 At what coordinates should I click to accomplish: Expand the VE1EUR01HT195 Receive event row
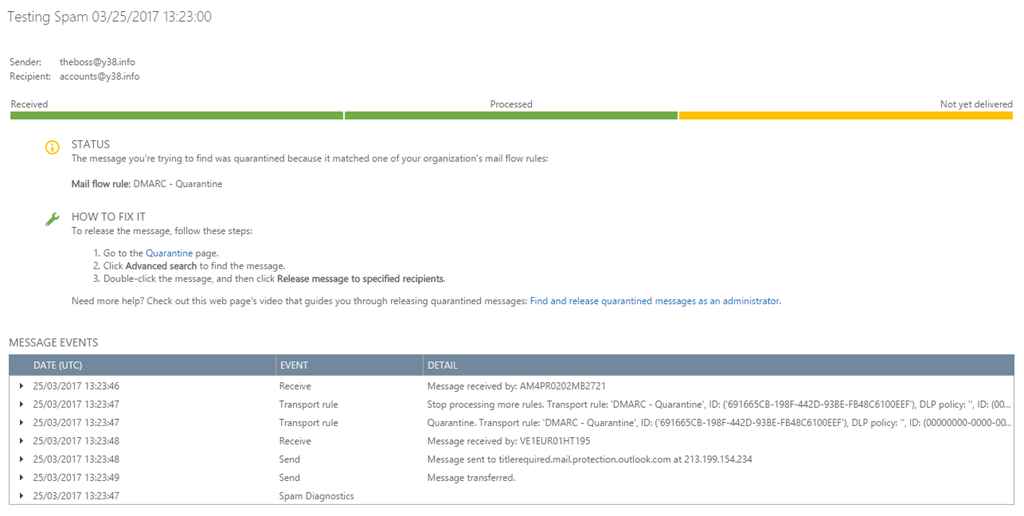coord(21,441)
